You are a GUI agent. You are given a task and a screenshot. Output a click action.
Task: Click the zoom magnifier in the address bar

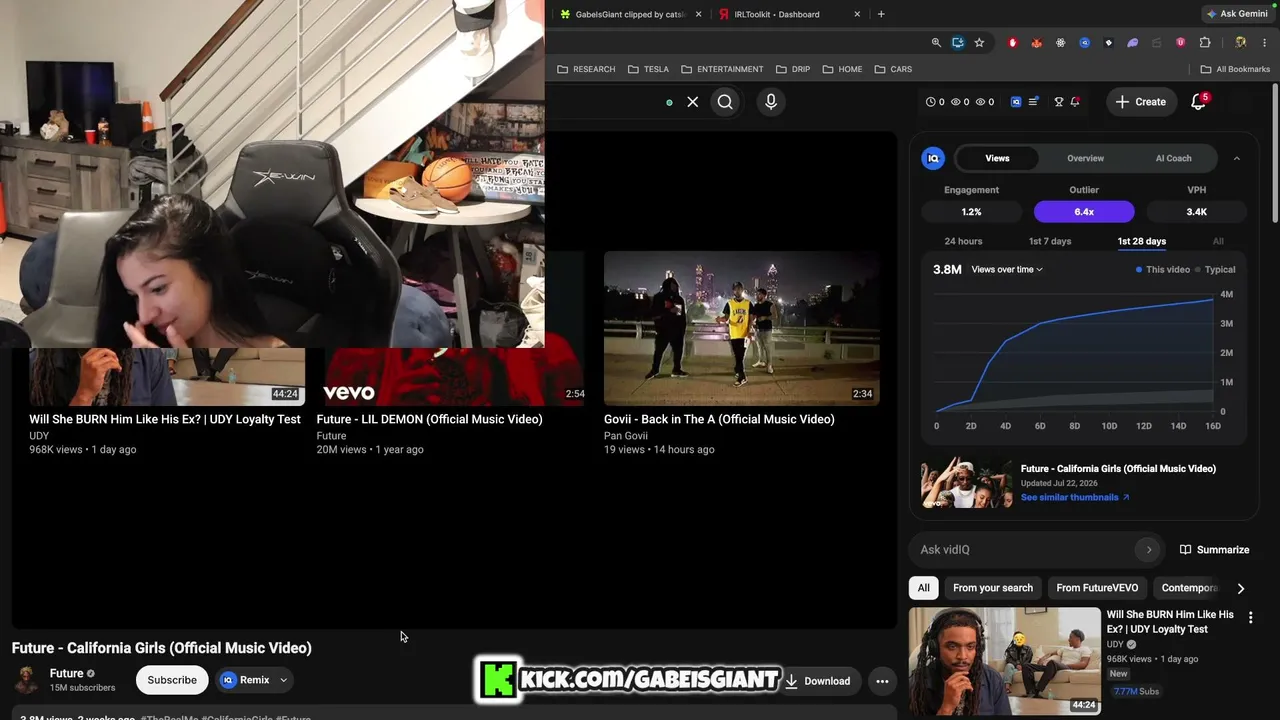[x=936, y=43]
